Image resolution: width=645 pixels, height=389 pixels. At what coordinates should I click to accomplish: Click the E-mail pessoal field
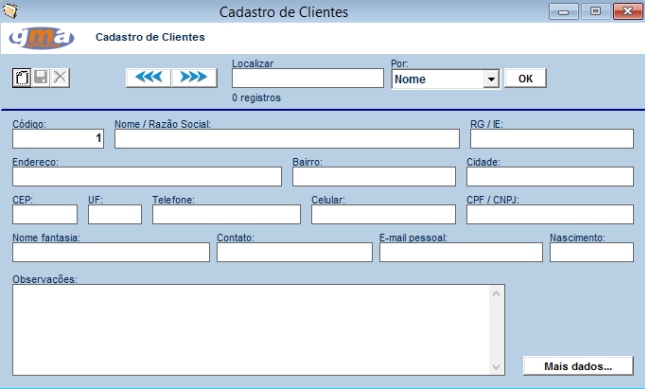tap(461, 252)
